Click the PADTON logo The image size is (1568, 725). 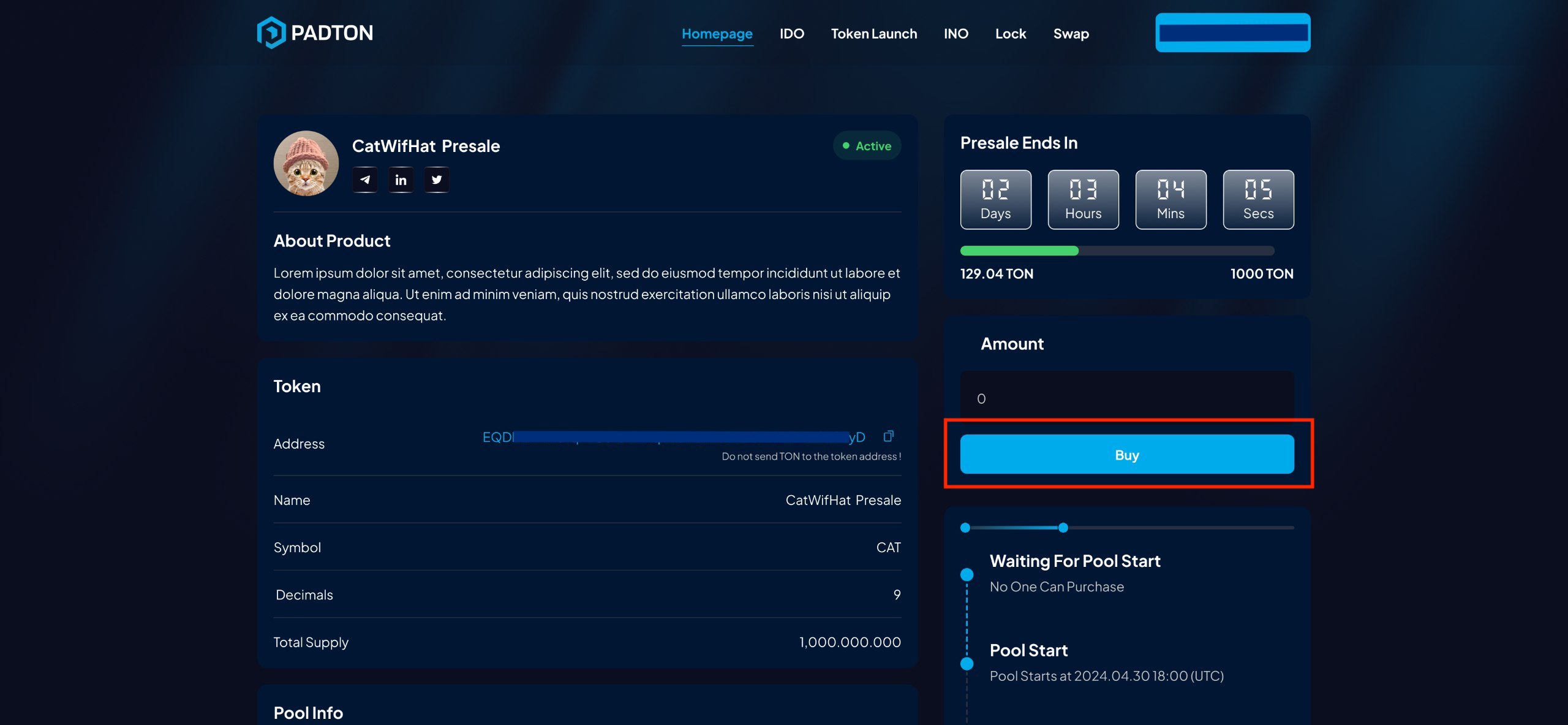(x=315, y=32)
